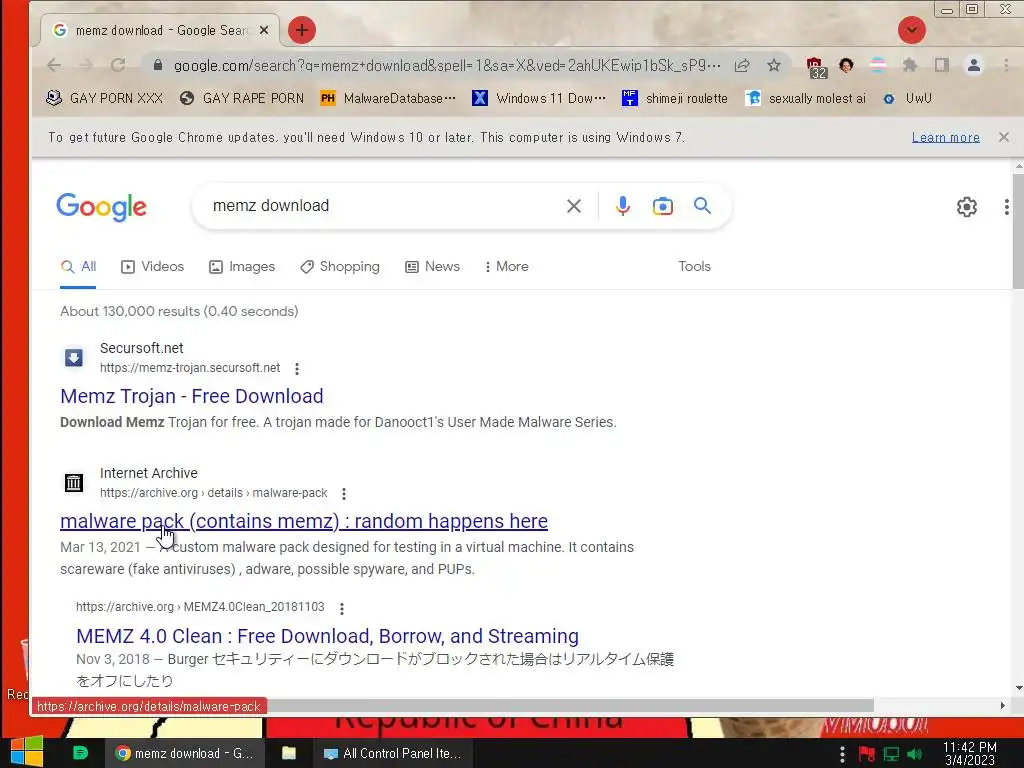Reload the Google search page
This screenshot has height=768, width=1024.
pos(118,65)
